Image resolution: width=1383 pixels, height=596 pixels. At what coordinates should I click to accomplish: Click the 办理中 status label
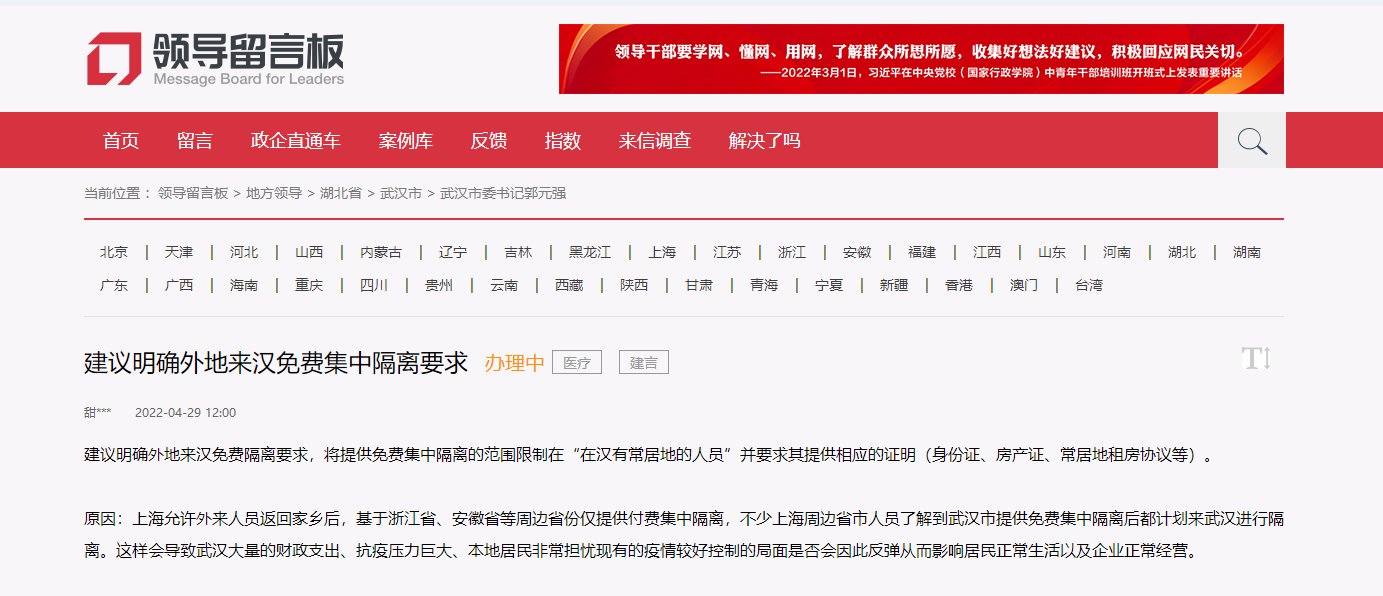[515, 363]
